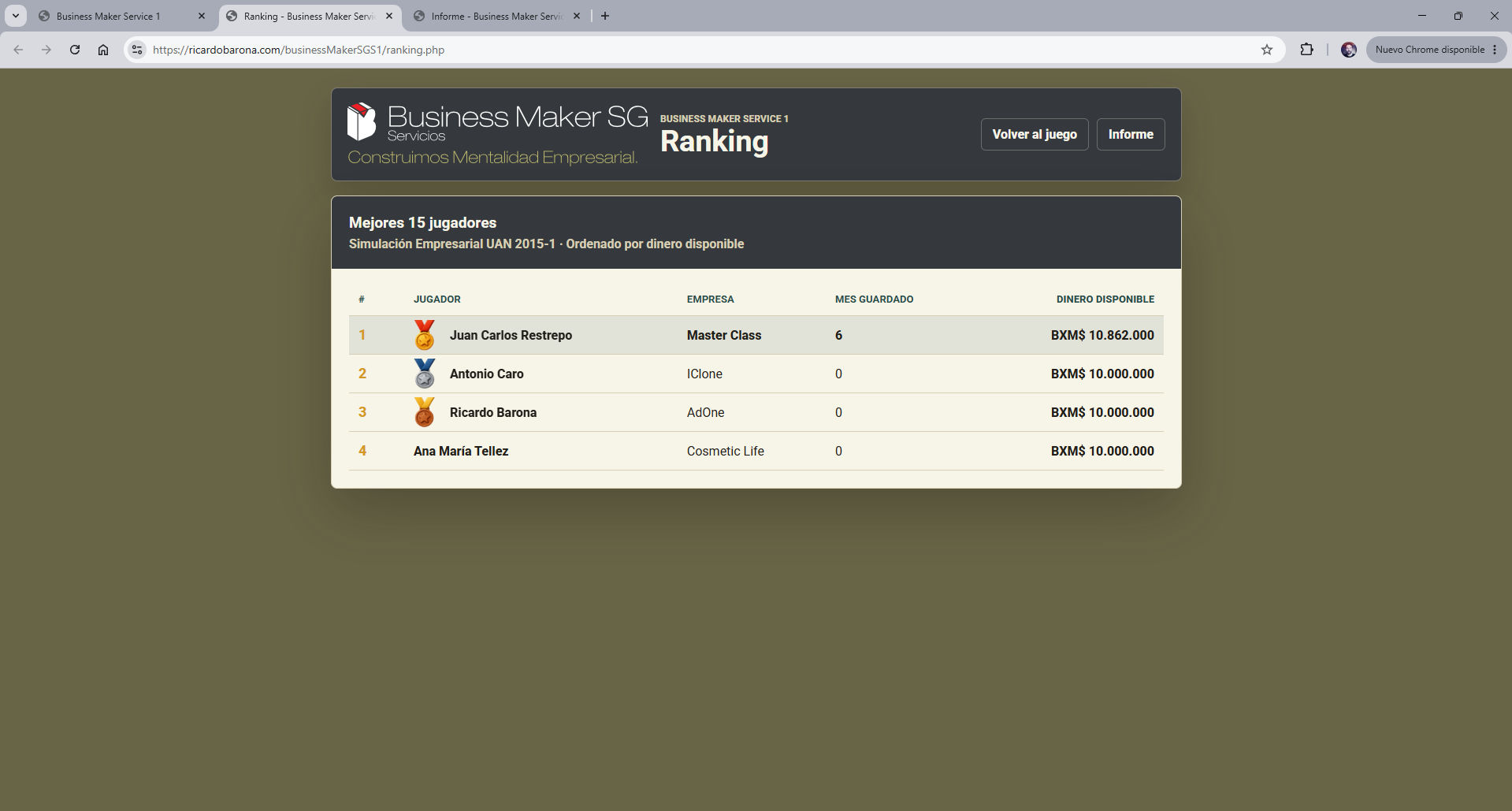
Task: Click the gold medal beside Juan Carlos Restrepo
Action: (425, 335)
